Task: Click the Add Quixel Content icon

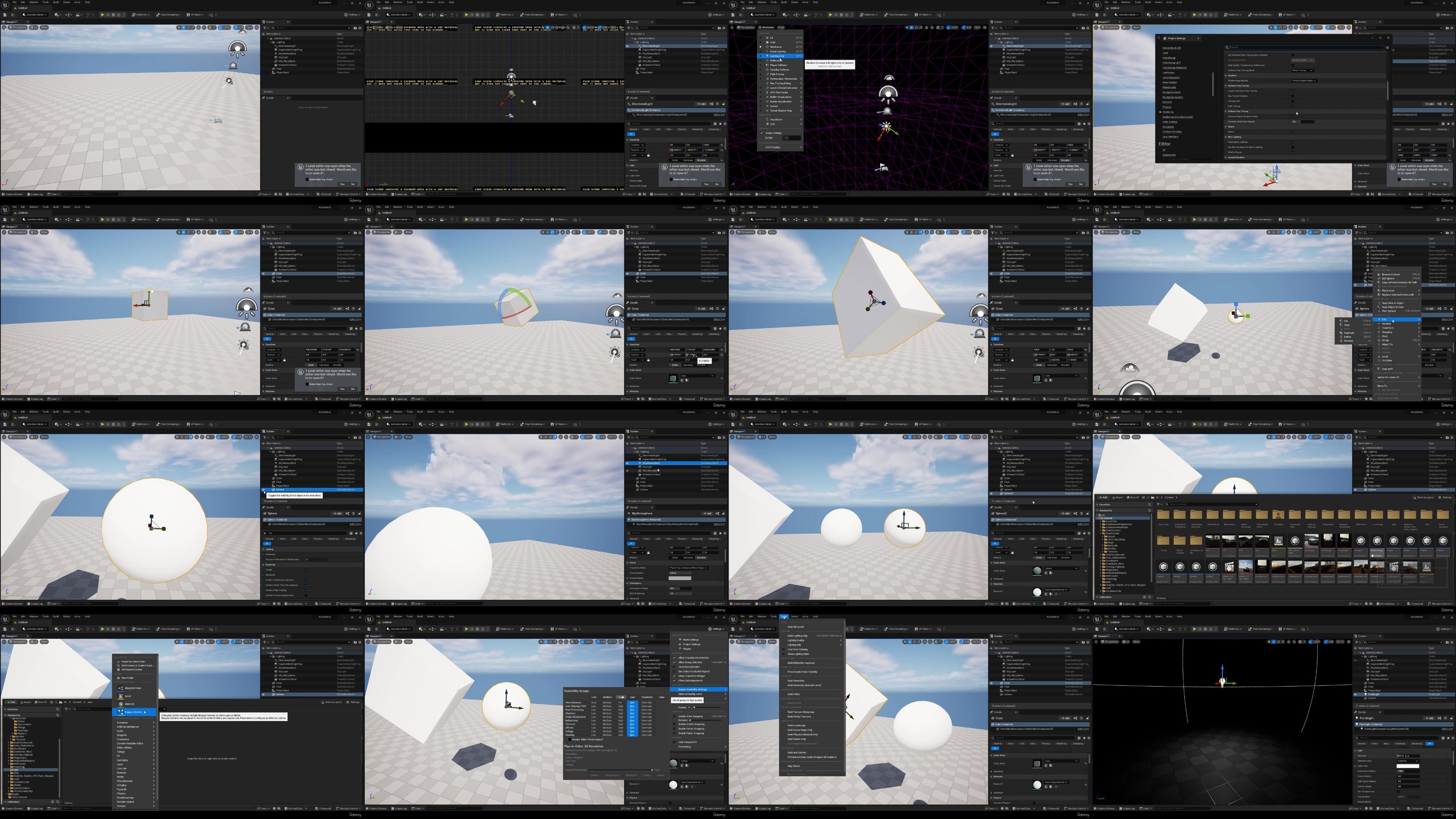Action: [119, 670]
